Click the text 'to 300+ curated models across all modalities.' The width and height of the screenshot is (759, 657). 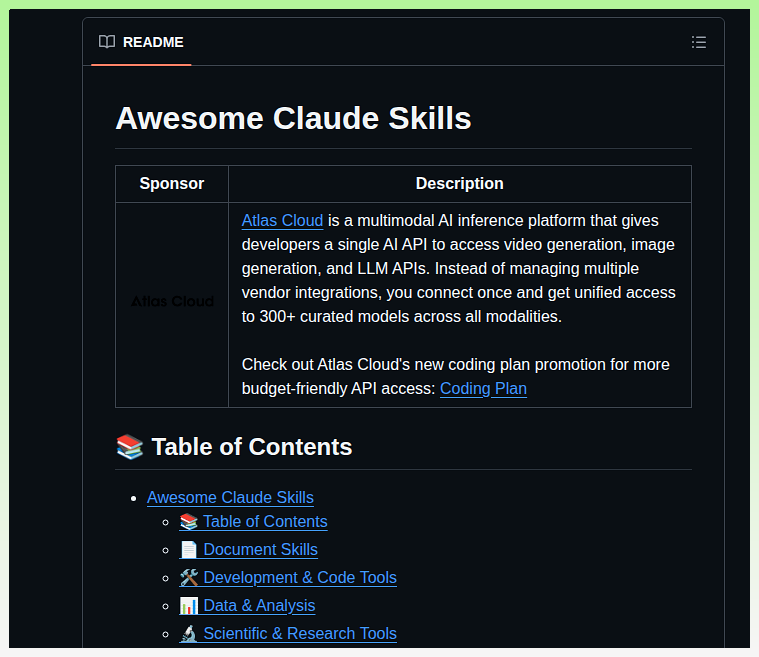click(x=402, y=317)
